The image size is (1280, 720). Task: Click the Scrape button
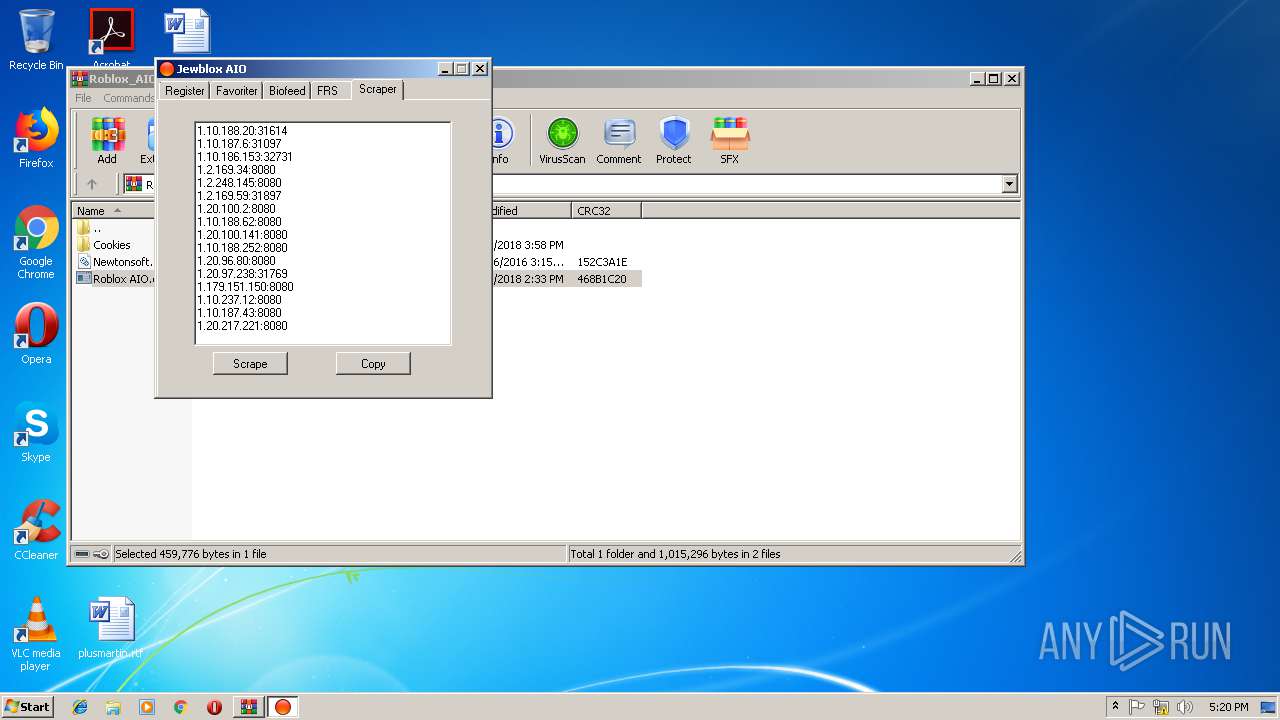[250, 364]
